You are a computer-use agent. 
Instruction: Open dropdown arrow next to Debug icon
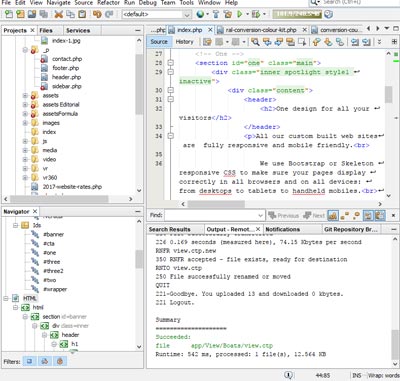[x=264, y=14]
